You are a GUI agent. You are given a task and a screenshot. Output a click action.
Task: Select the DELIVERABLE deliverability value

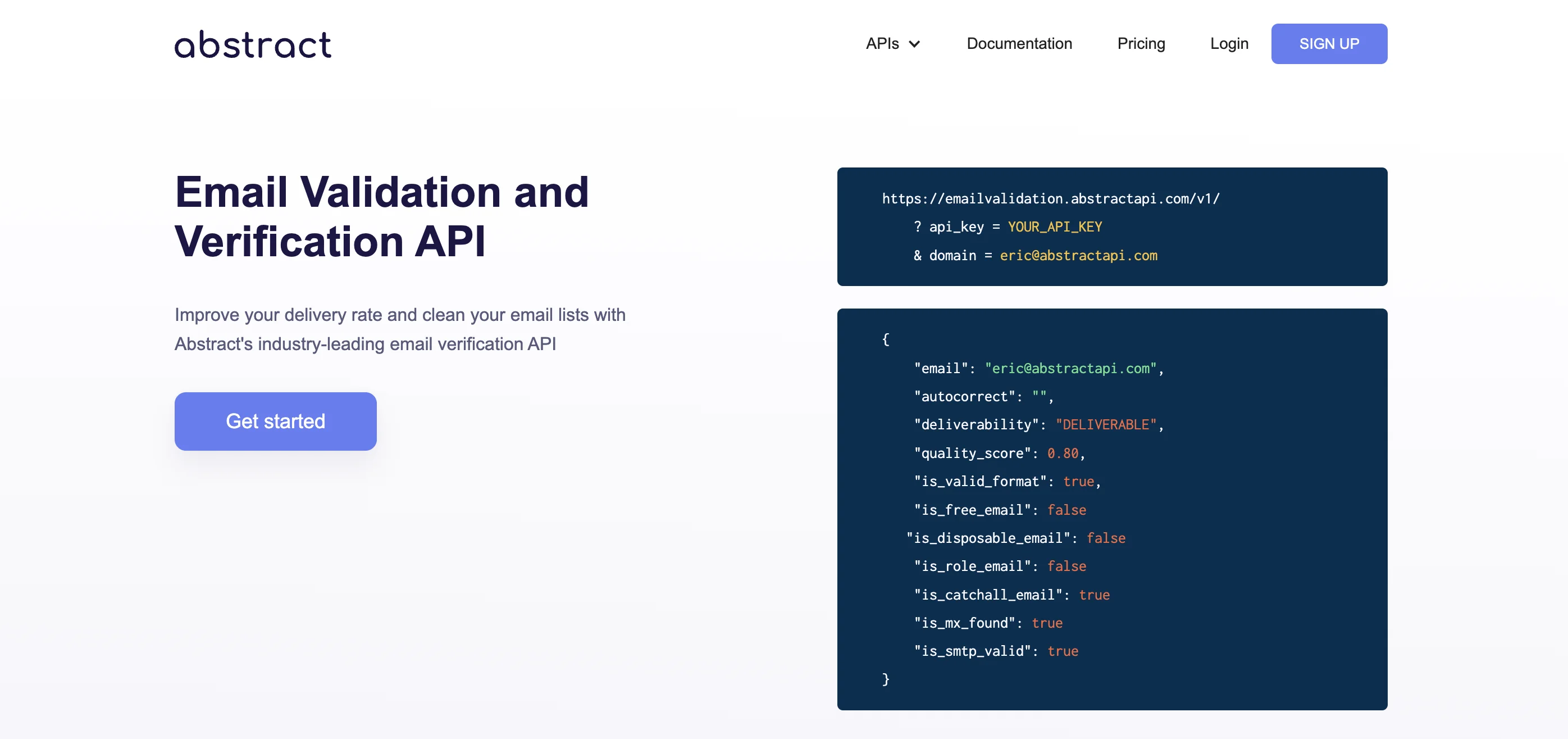click(1106, 425)
